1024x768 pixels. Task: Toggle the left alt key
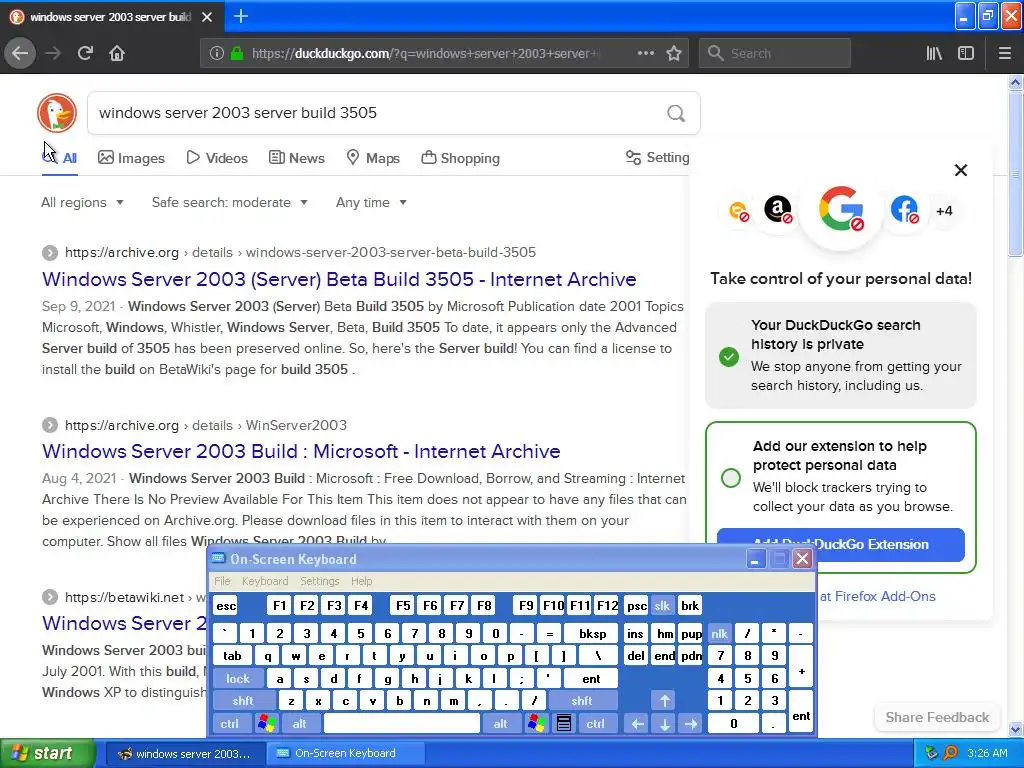[300, 723]
